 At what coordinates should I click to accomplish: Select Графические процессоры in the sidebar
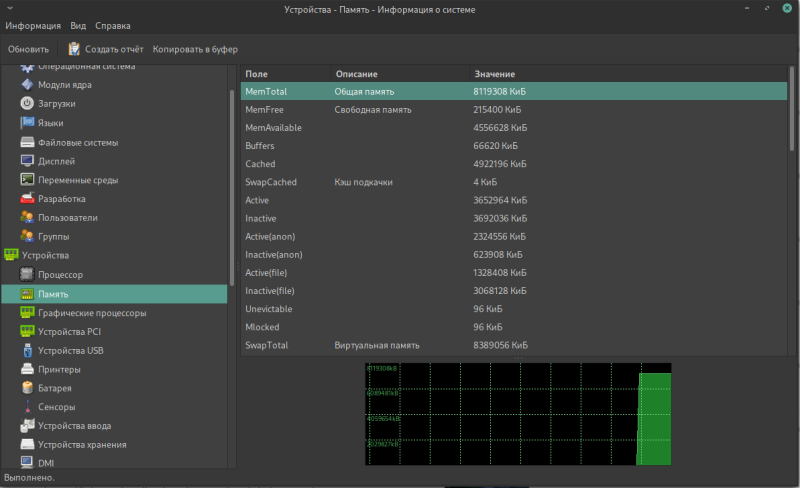(92, 313)
